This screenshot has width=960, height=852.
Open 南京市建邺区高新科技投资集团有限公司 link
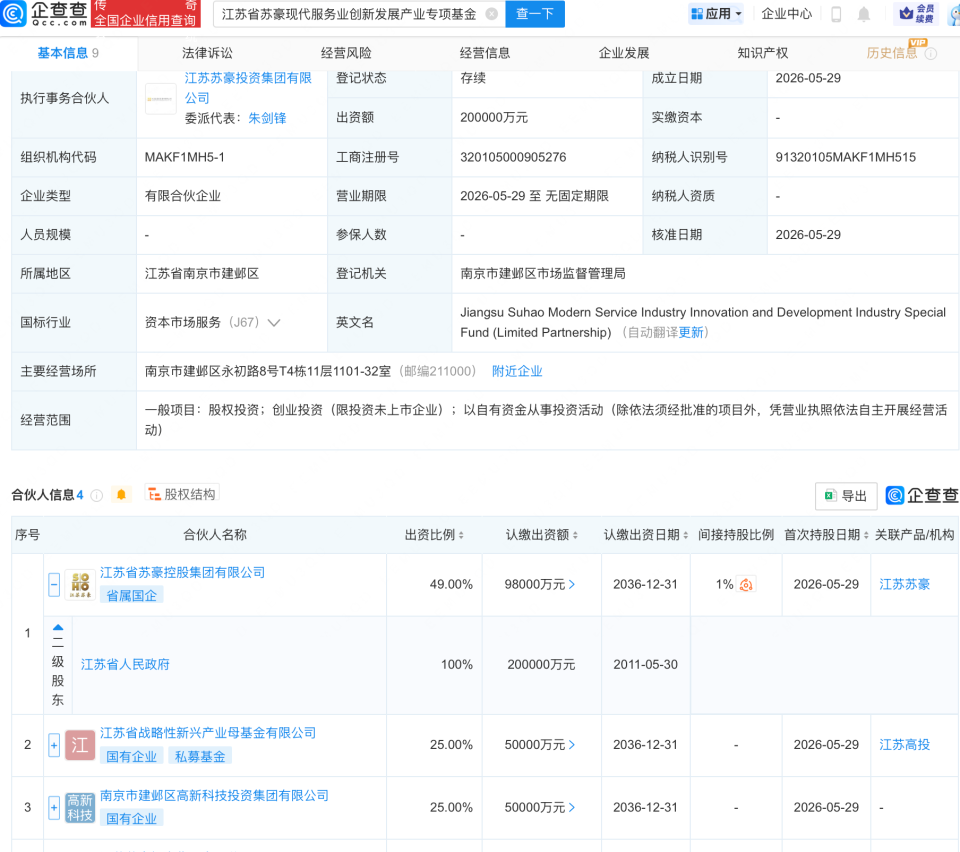[214, 796]
